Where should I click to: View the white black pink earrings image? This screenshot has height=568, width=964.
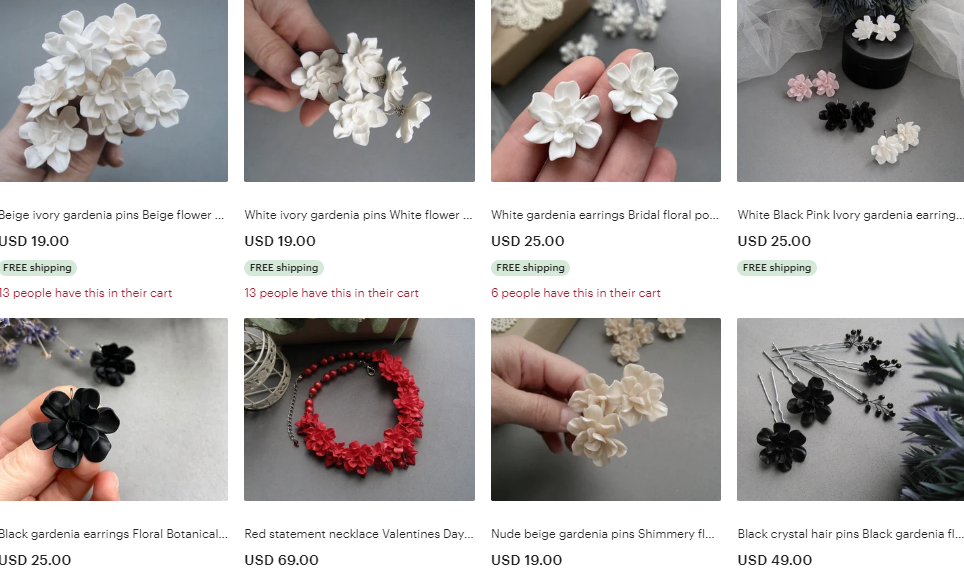850,91
